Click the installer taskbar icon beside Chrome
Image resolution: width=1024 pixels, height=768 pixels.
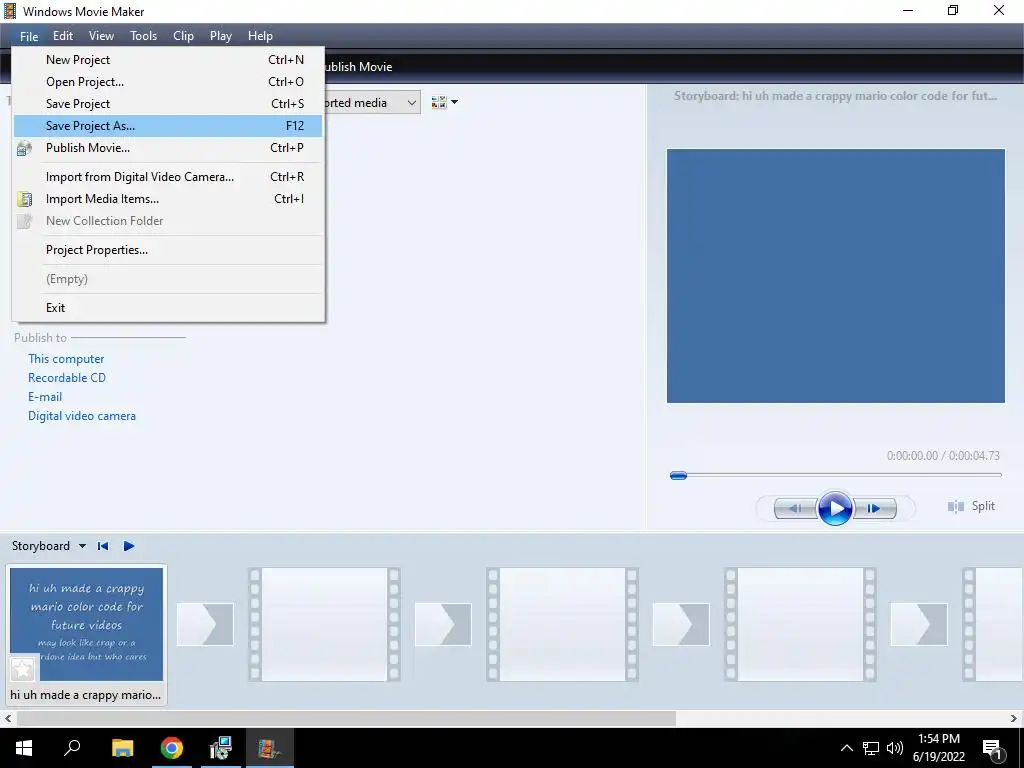221,748
